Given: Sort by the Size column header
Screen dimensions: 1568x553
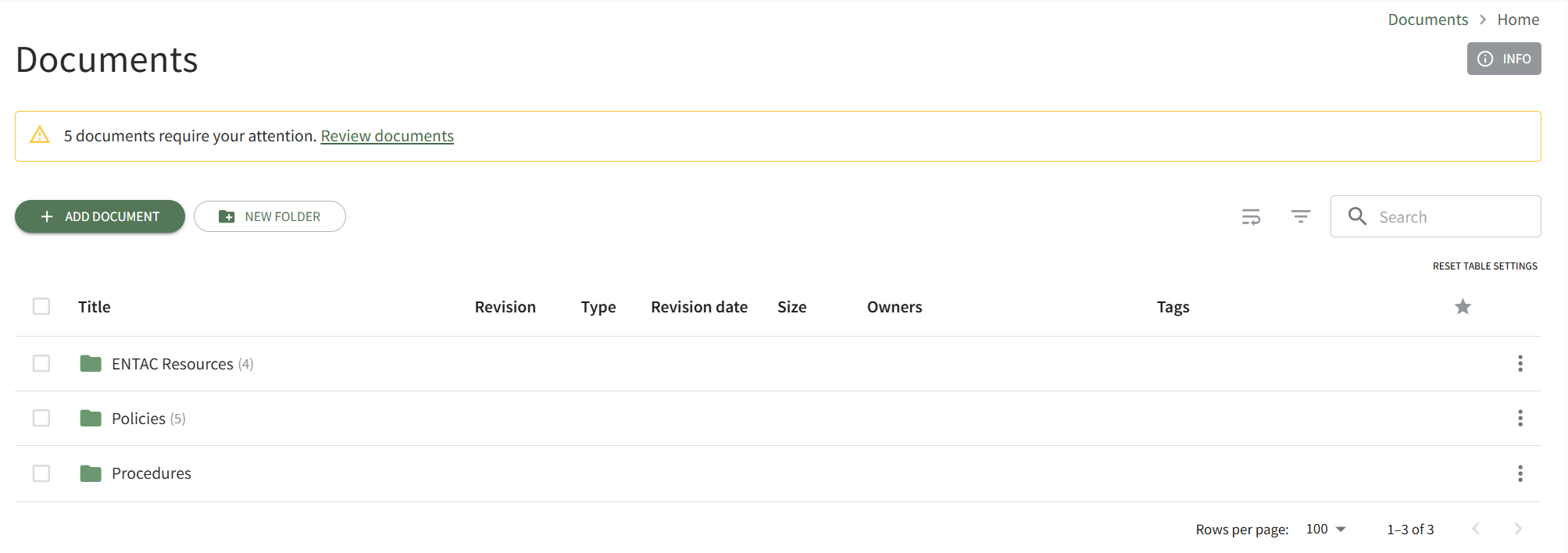Looking at the screenshot, I should 791,307.
